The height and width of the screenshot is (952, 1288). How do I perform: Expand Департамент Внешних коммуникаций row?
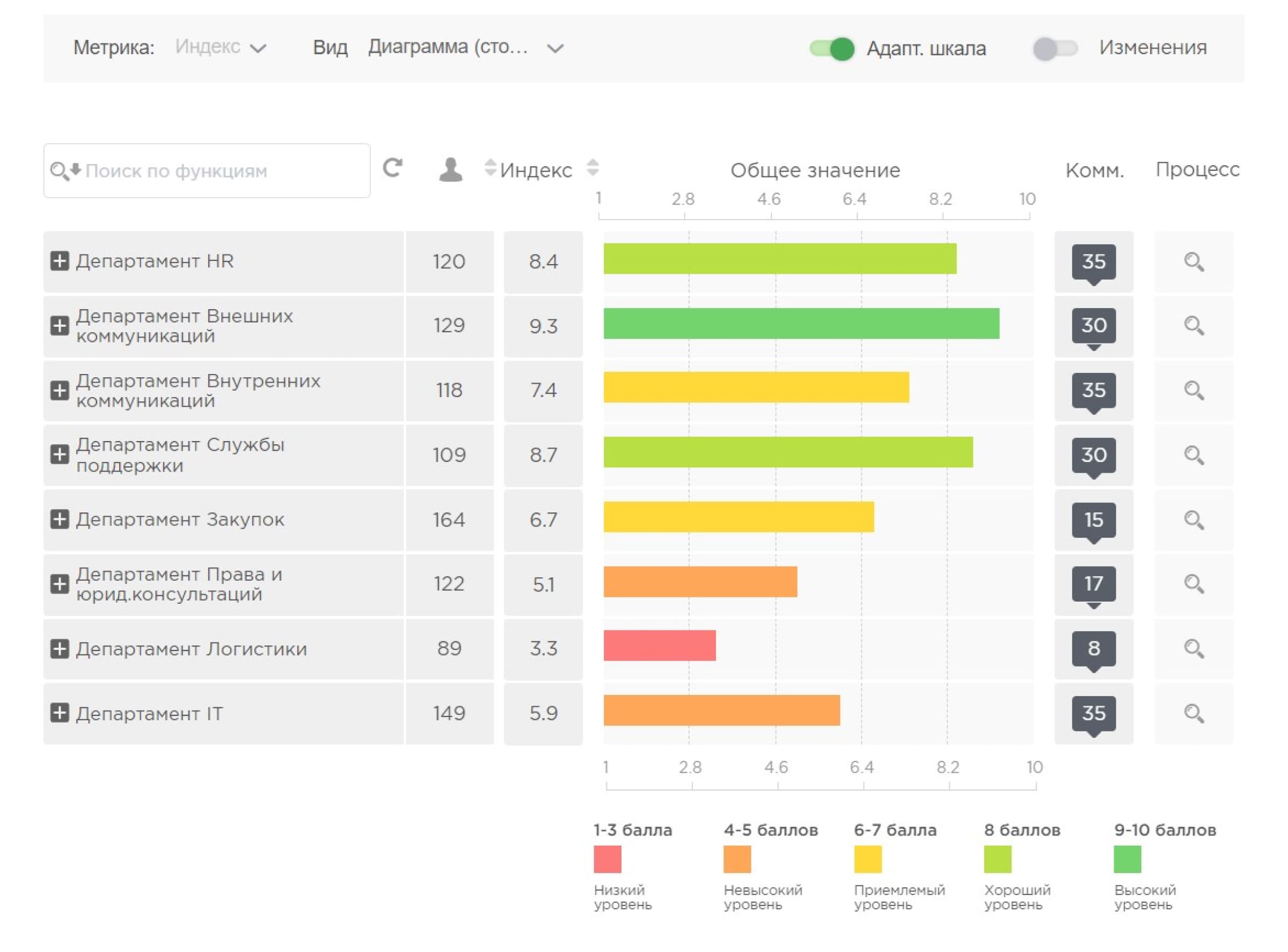(60, 326)
